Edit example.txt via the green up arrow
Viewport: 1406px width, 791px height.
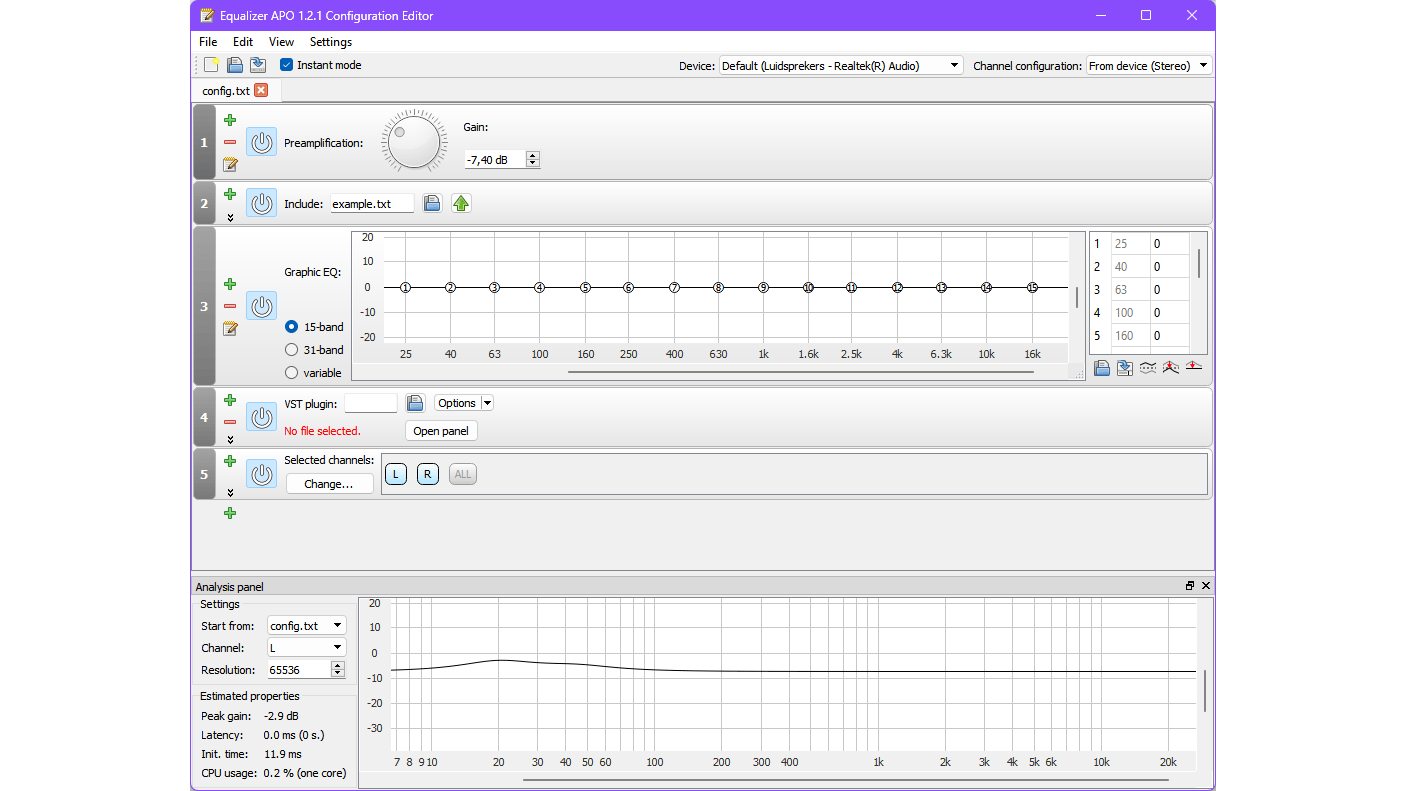click(x=460, y=202)
